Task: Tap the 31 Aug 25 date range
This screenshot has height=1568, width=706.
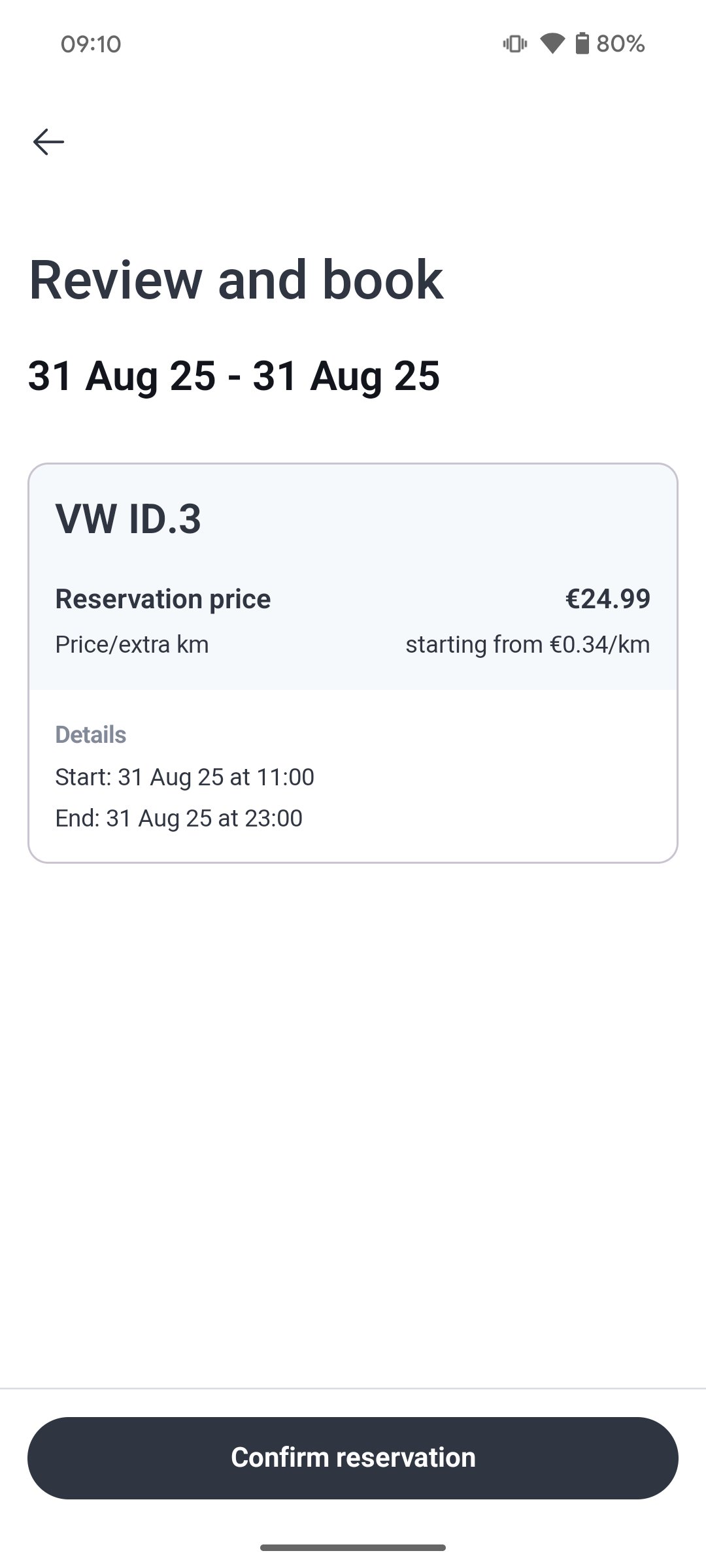Action: [233, 376]
